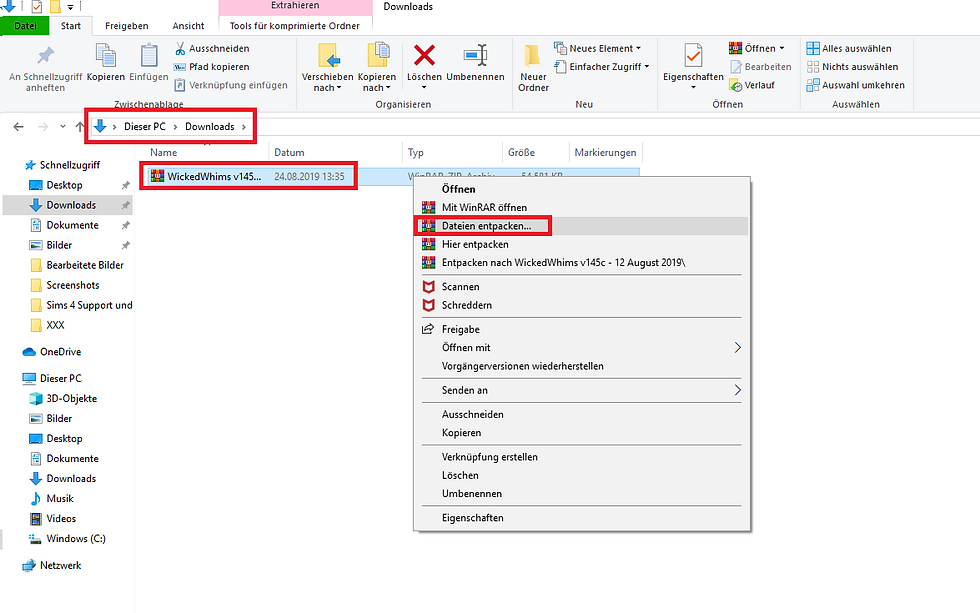980x613 pixels.
Task: Select OneDrive in sidebar
Action: pos(60,352)
